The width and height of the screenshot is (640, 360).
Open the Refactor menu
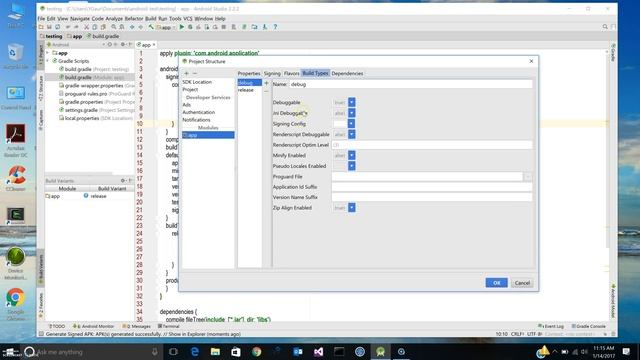tap(134, 19)
